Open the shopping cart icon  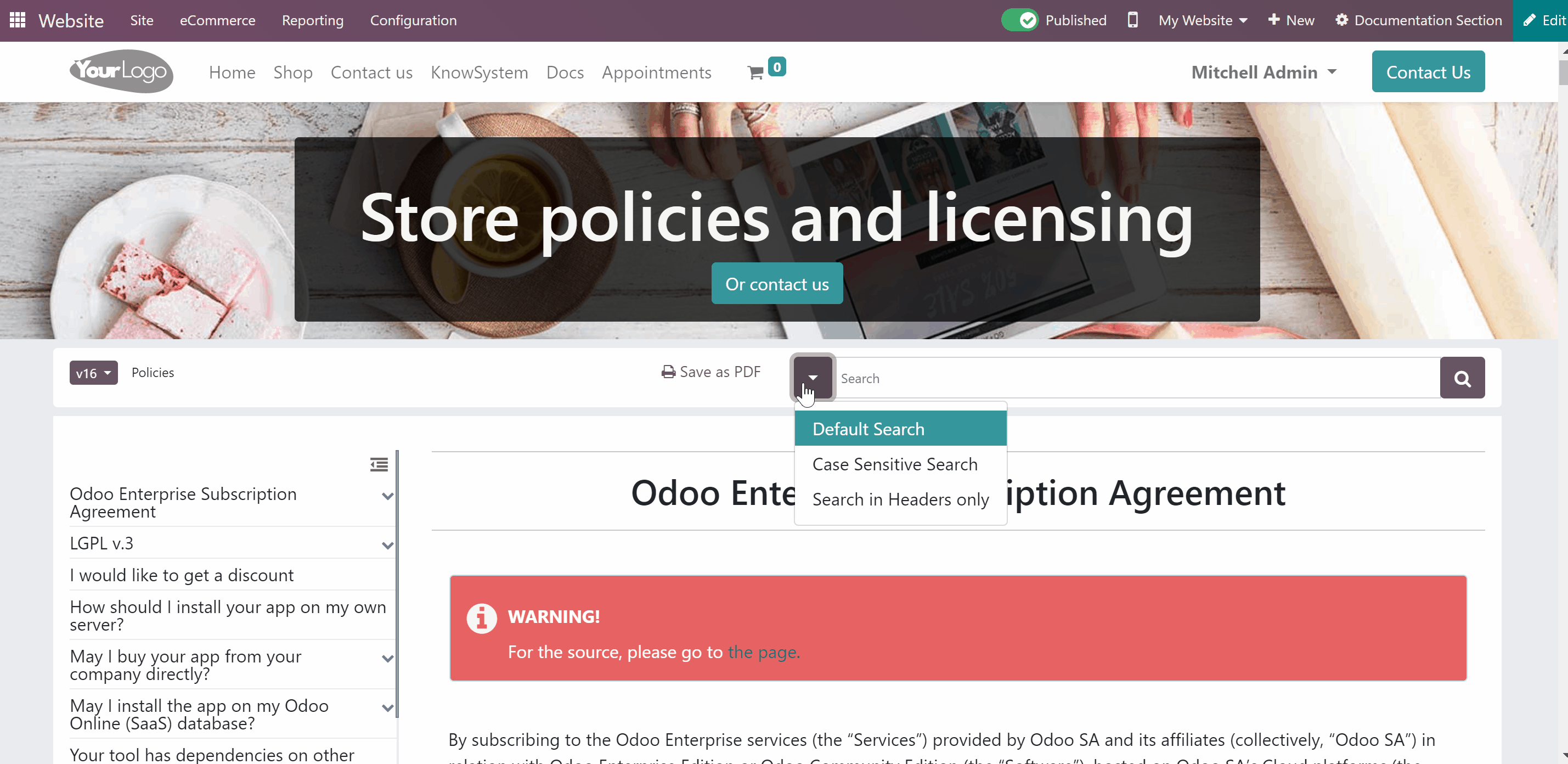755,73
